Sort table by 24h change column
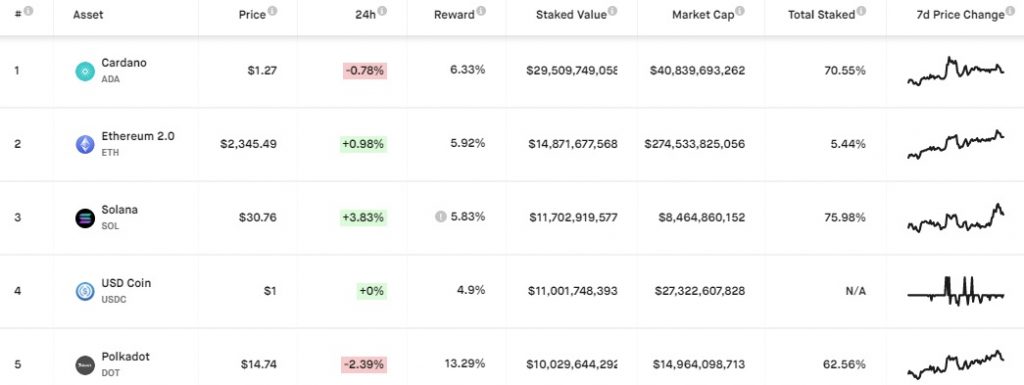This screenshot has height=385, width=1024. (x=366, y=14)
